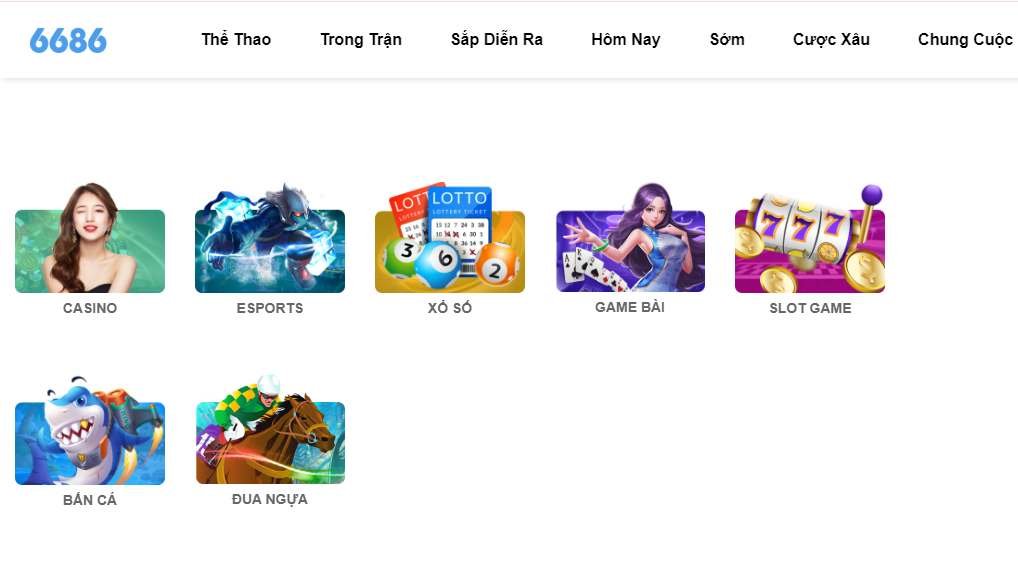
Task: Click the CASINO text label
Action: pyautogui.click(x=90, y=308)
